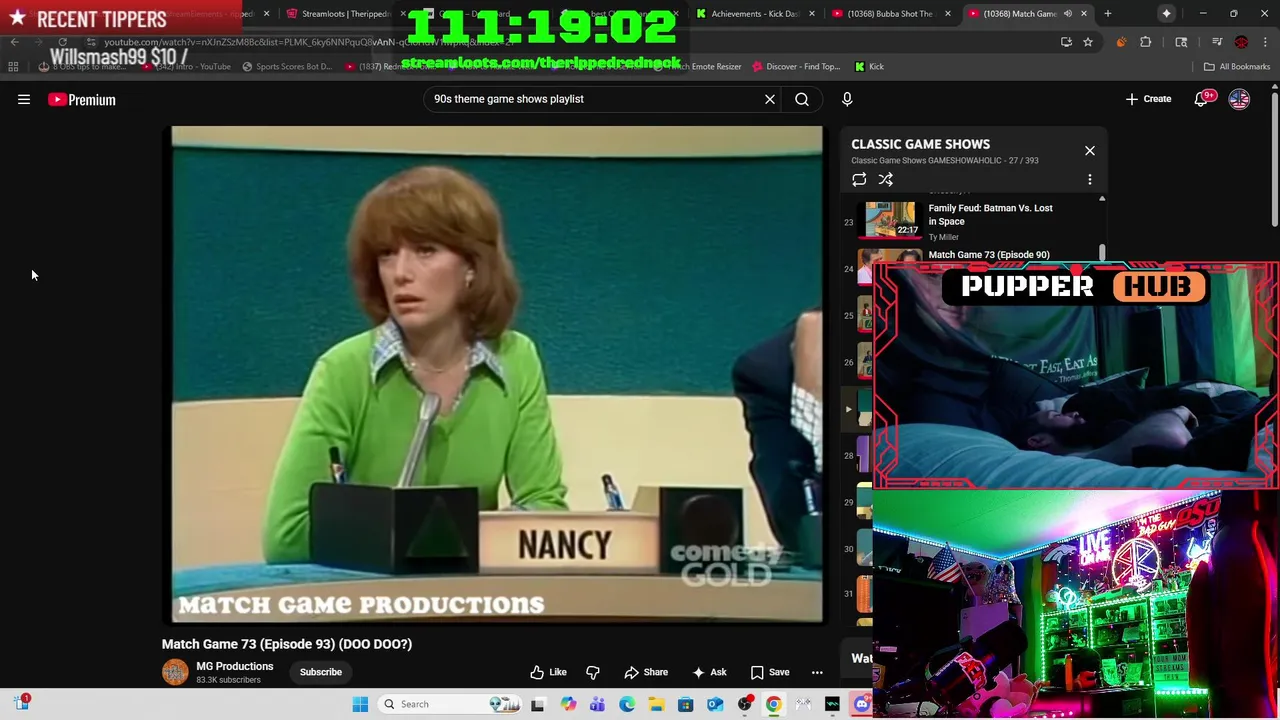Like the Match Game 73 video

click(548, 672)
